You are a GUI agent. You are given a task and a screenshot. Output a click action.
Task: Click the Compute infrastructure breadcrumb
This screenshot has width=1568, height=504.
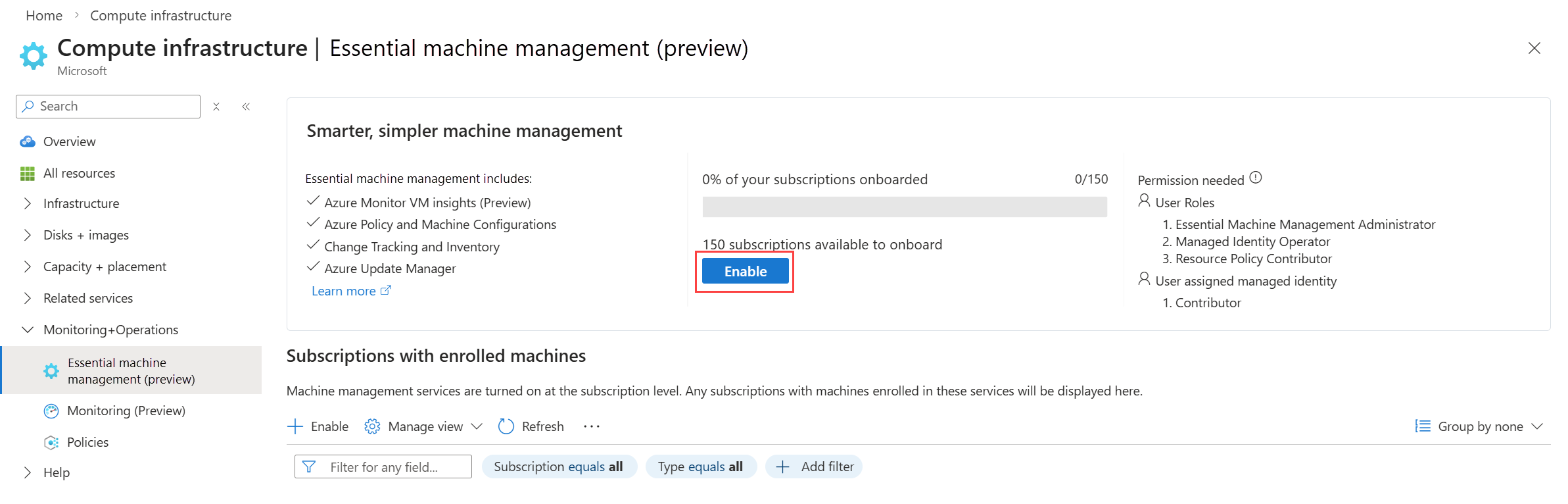pyautogui.click(x=160, y=15)
